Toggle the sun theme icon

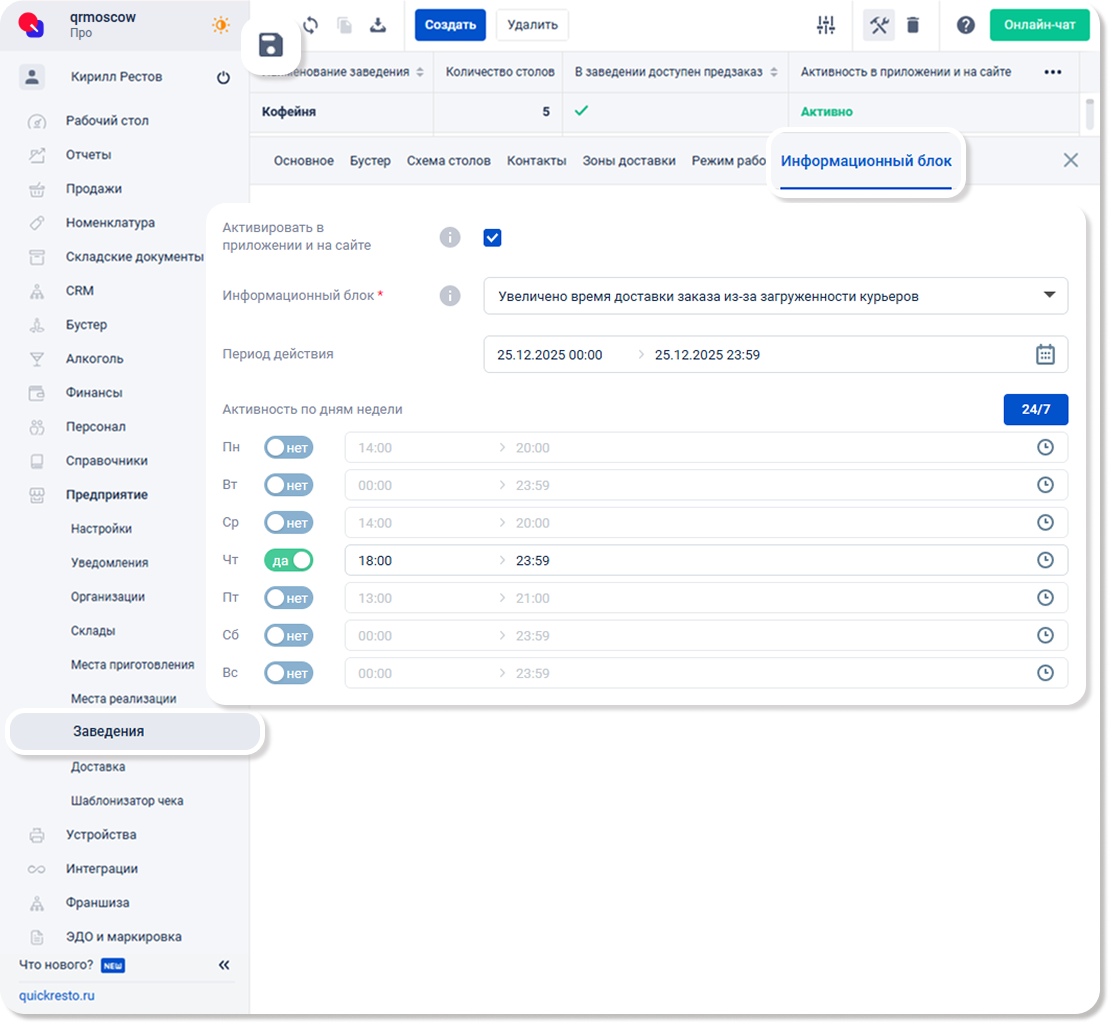[x=221, y=25]
